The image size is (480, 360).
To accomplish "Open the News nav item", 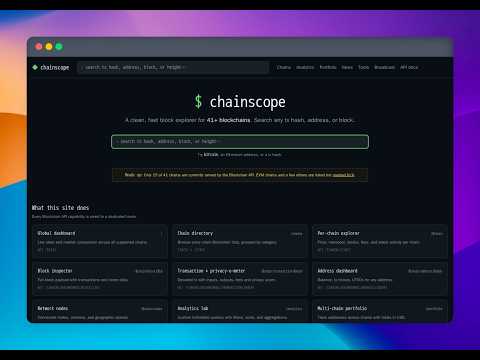I will pos(347,67).
